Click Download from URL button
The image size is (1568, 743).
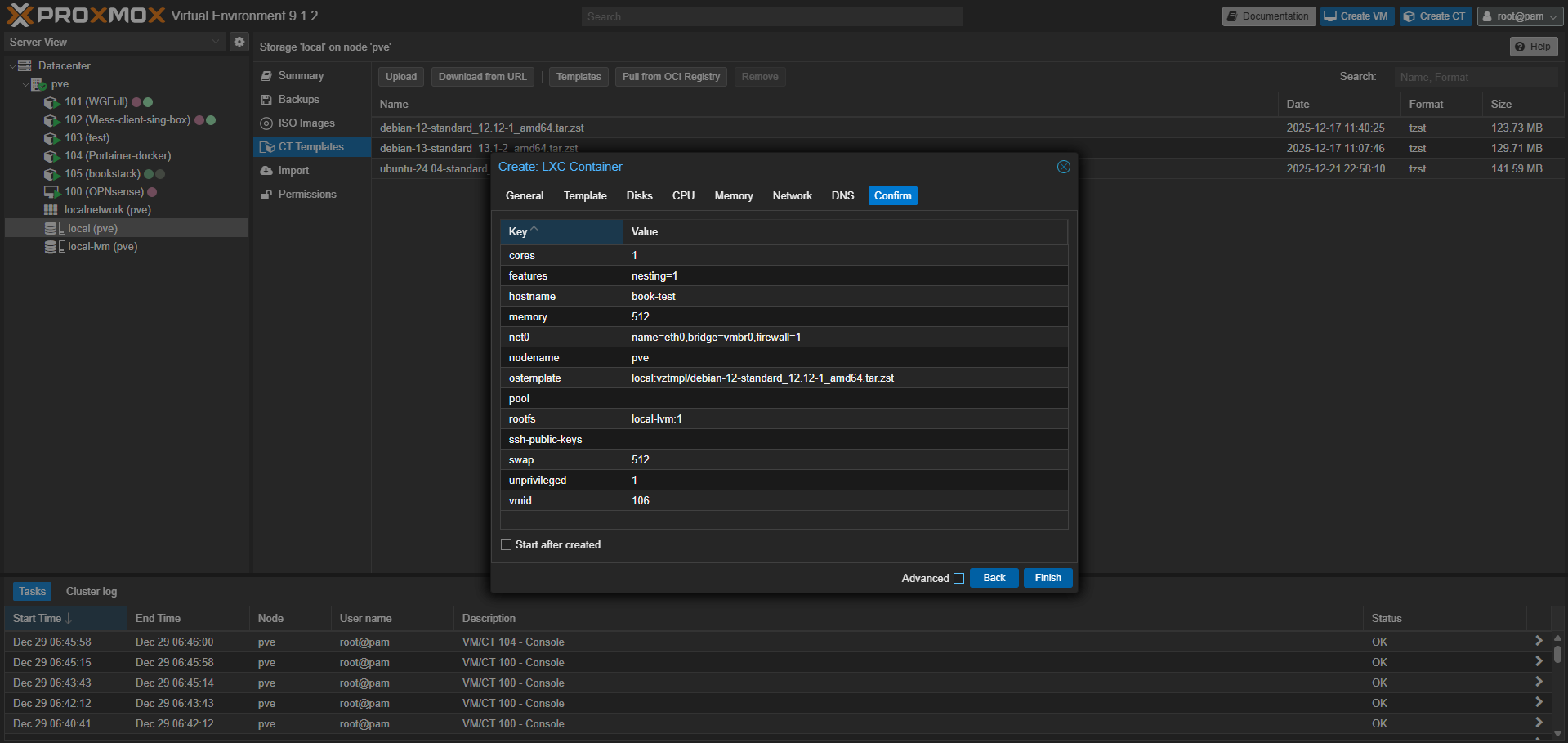click(x=483, y=77)
